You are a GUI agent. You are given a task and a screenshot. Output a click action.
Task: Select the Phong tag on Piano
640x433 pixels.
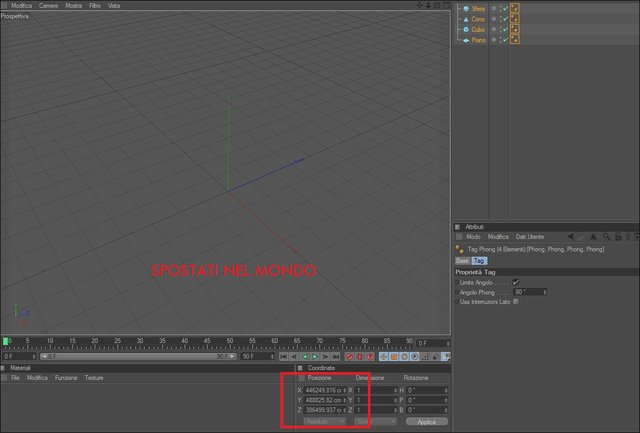coord(514,40)
